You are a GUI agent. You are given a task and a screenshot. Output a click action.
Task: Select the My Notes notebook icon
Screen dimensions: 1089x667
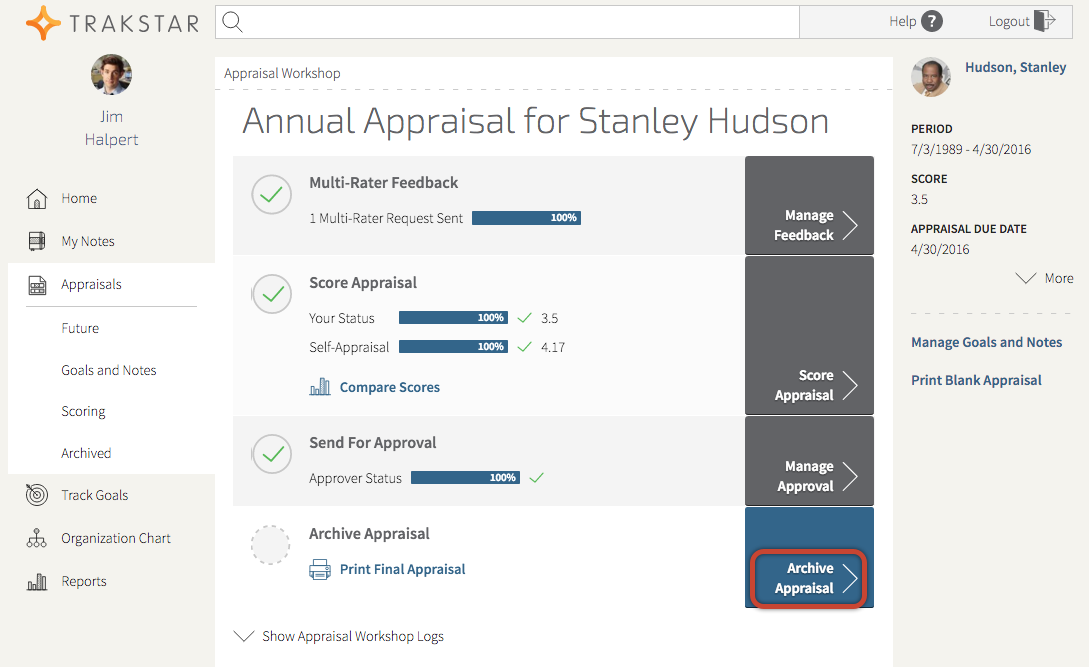point(37,241)
